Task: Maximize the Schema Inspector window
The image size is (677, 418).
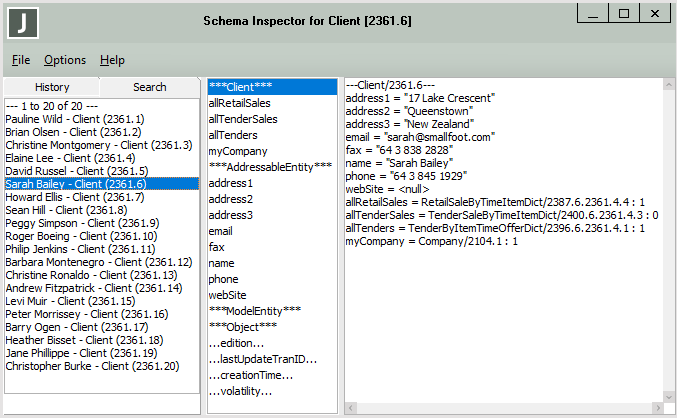Action: pyautogui.click(x=623, y=14)
